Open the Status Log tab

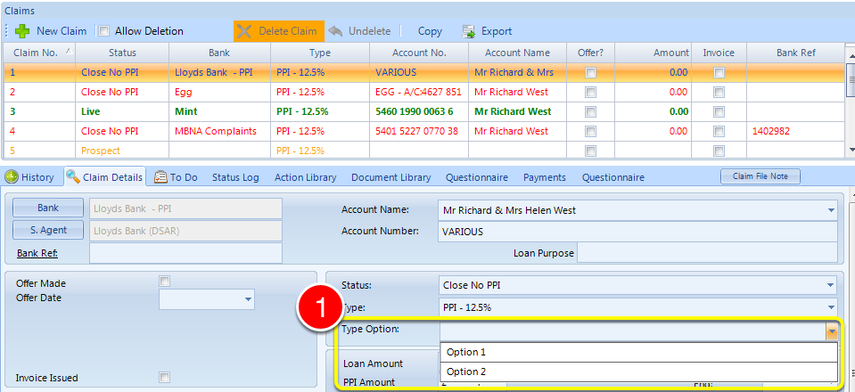click(236, 177)
